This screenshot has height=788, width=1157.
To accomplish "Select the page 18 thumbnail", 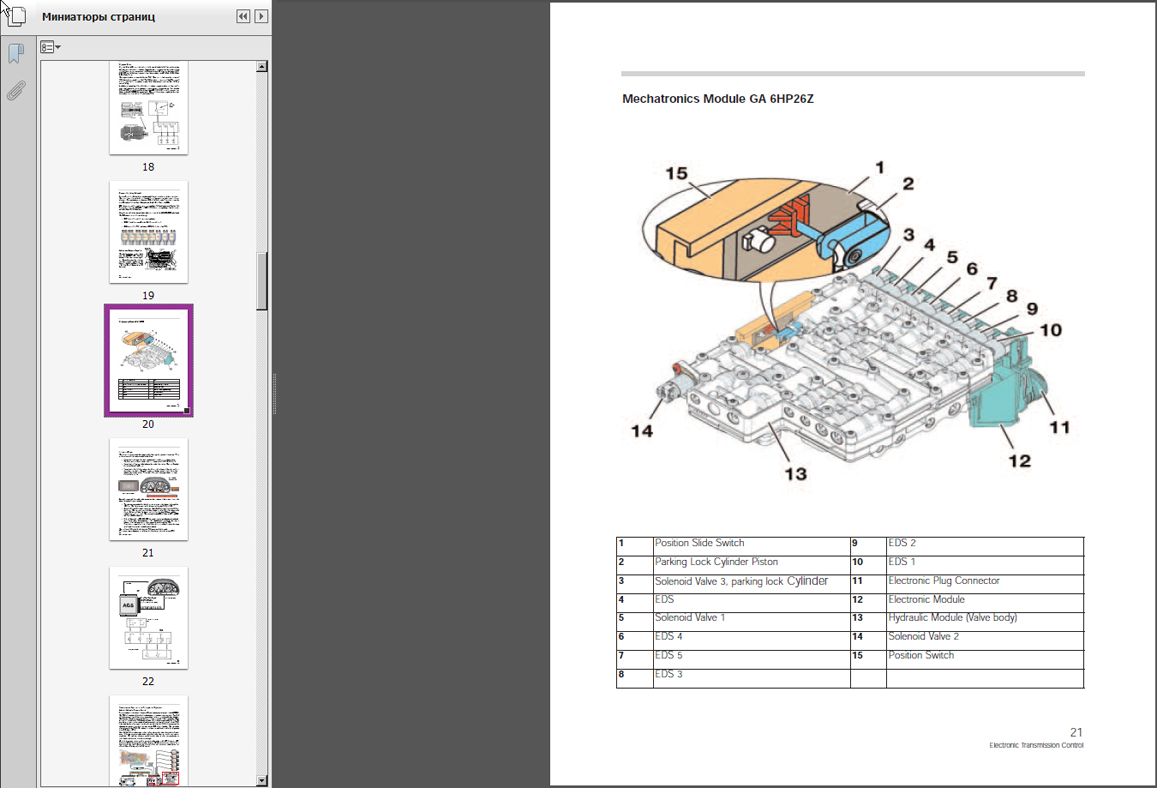I will [x=148, y=108].
